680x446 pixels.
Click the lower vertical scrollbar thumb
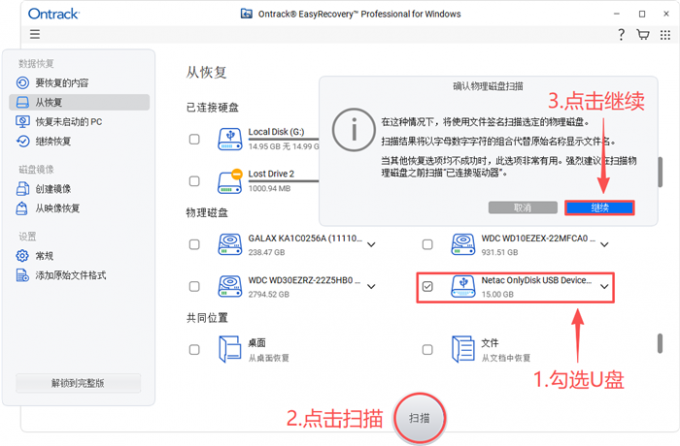click(660, 344)
